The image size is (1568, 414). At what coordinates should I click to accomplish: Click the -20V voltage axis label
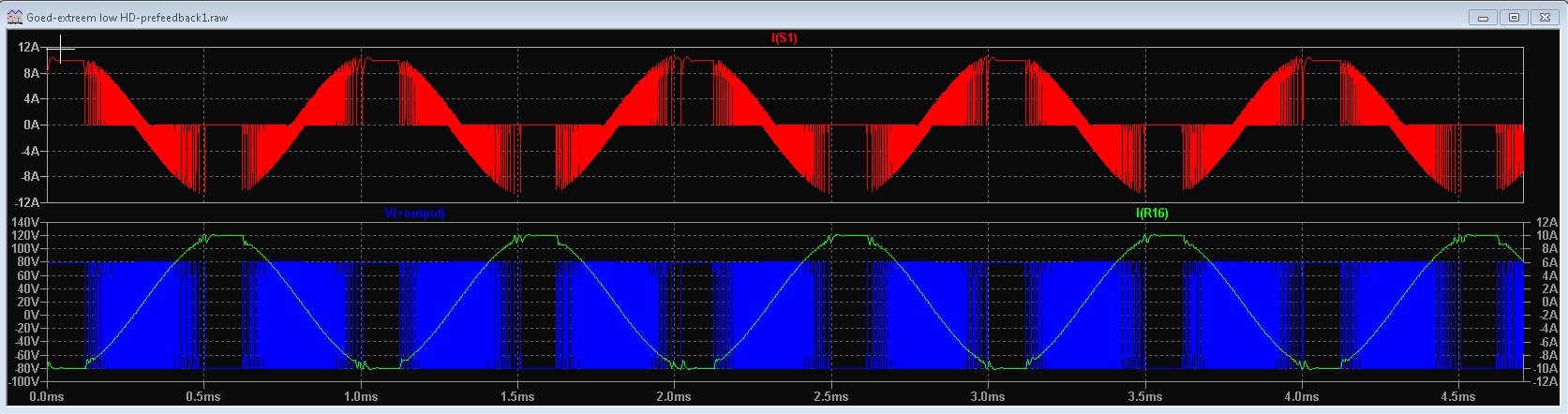[x=28, y=329]
